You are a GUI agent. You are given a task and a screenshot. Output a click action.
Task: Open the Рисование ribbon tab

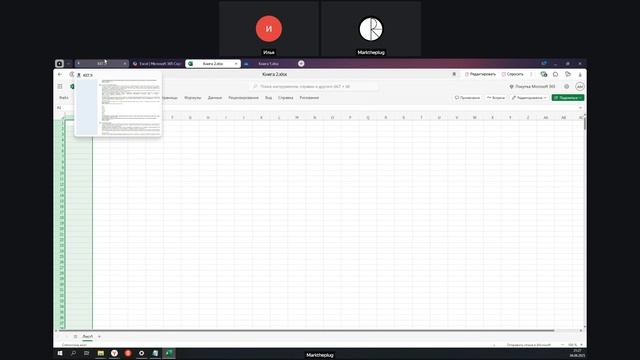pyautogui.click(x=309, y=98)
